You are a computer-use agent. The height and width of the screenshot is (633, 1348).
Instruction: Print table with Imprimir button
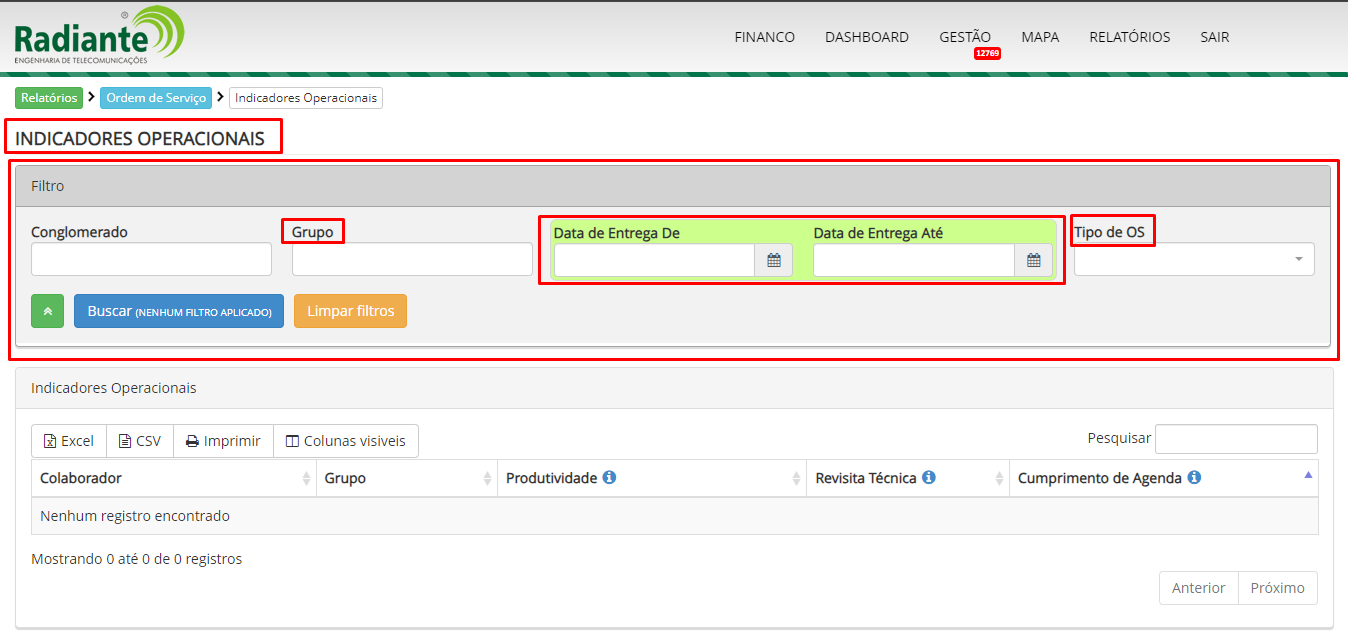223,441
